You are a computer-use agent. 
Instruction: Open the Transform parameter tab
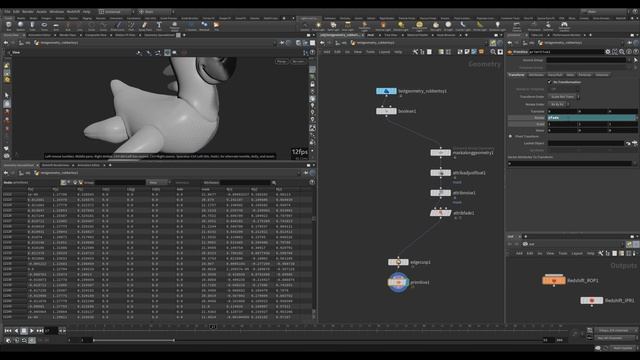pyautogui.click(x=516, y=75)
